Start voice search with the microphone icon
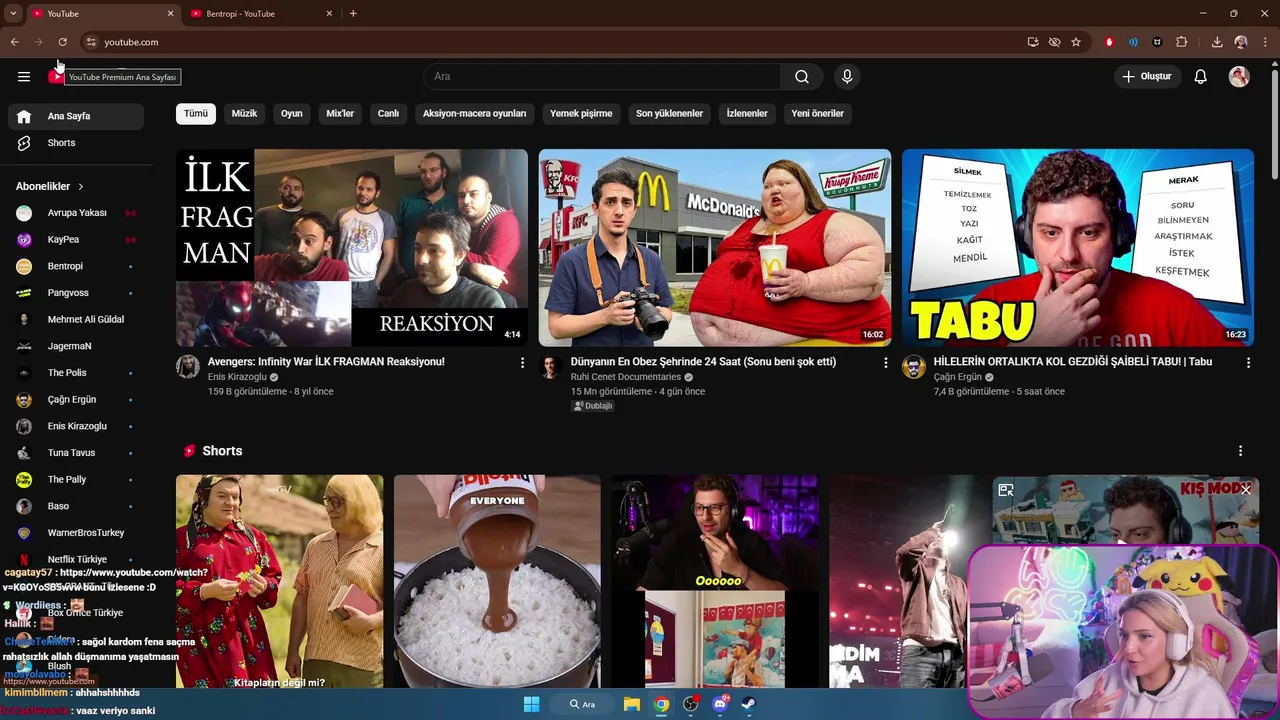The height and width of the screenshot is (720, 1280). click(847, 76)
